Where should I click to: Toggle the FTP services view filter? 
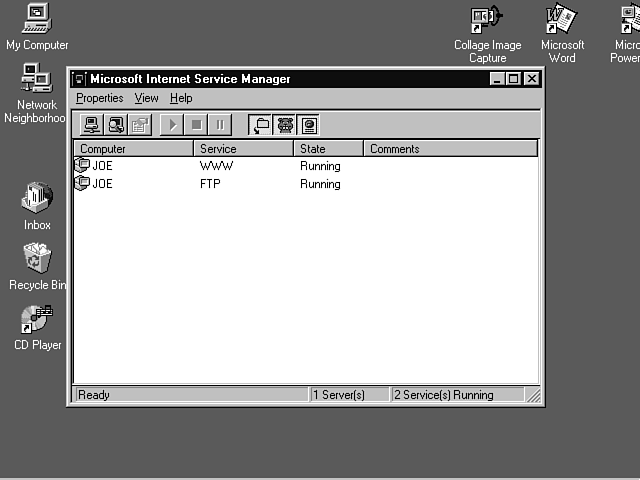point(261,125)
